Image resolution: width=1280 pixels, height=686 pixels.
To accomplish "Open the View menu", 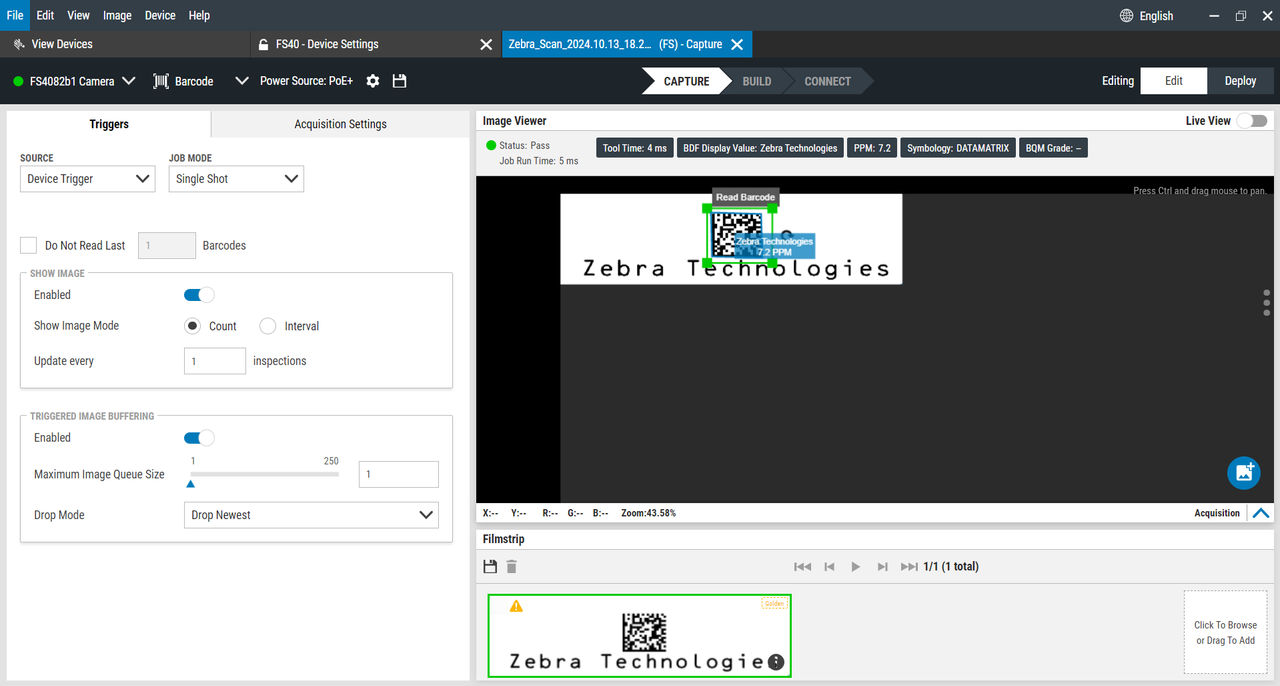I will (x=78, y=15).
